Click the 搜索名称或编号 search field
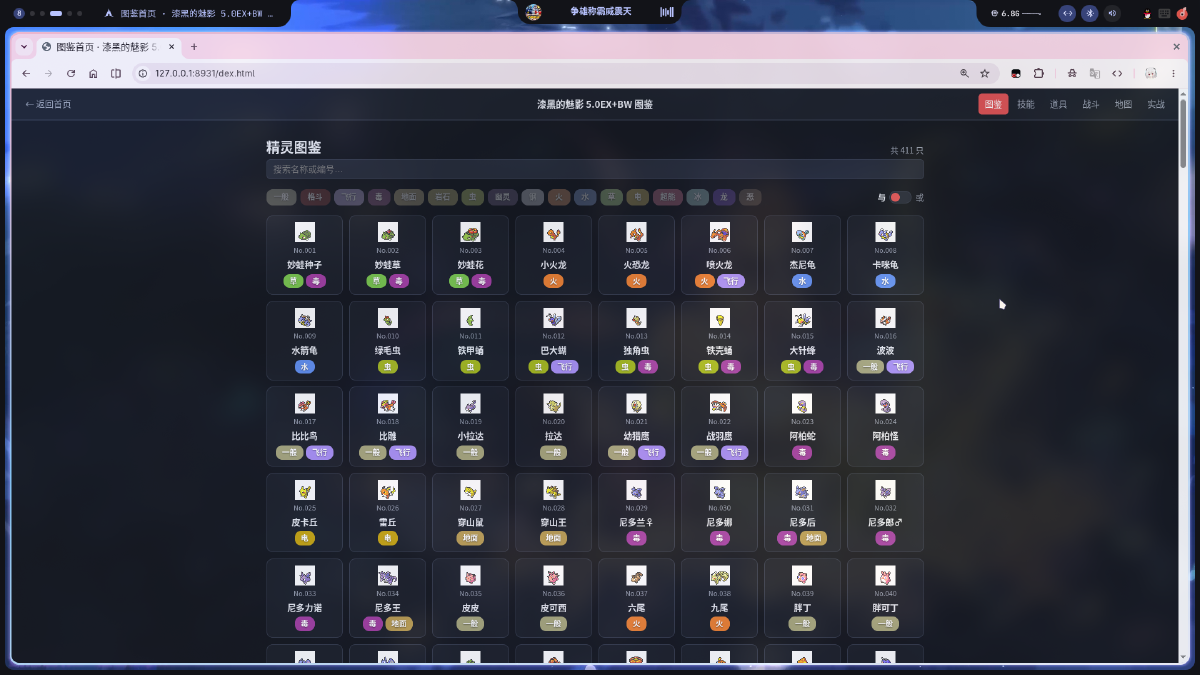The image size is (1200, 675). pos(595,169)
